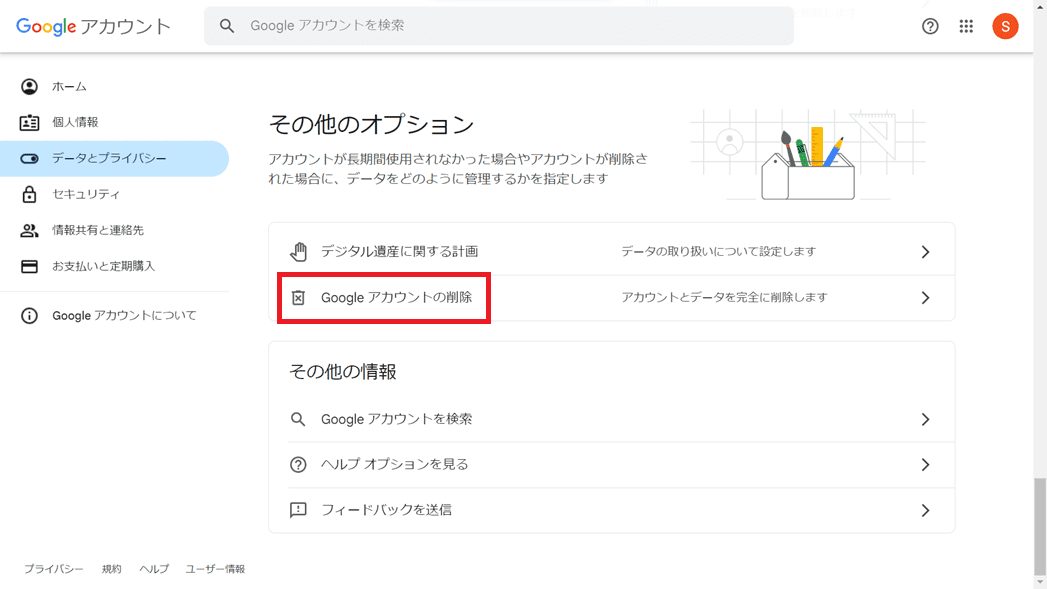Click the お支払いと定期購入 card icon
This screenshot has height=589, width=1047.
click(29, 266)
